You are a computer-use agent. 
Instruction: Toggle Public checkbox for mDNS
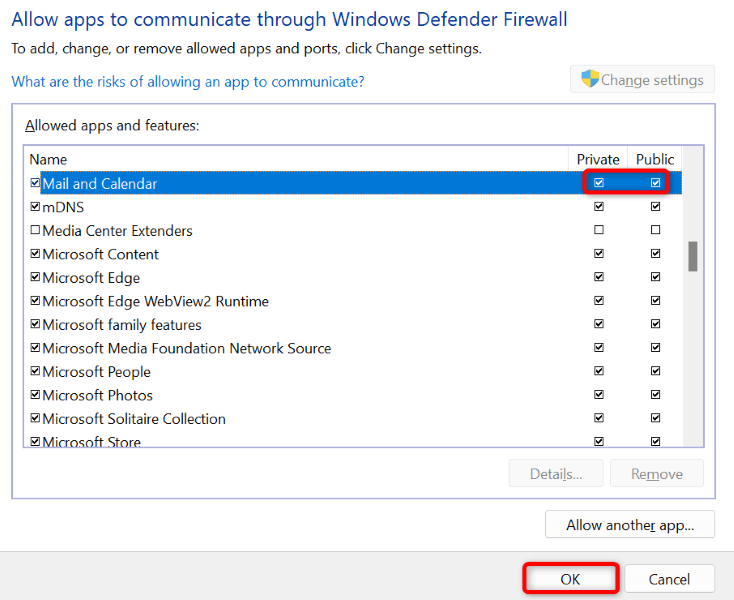pos(655,206)
